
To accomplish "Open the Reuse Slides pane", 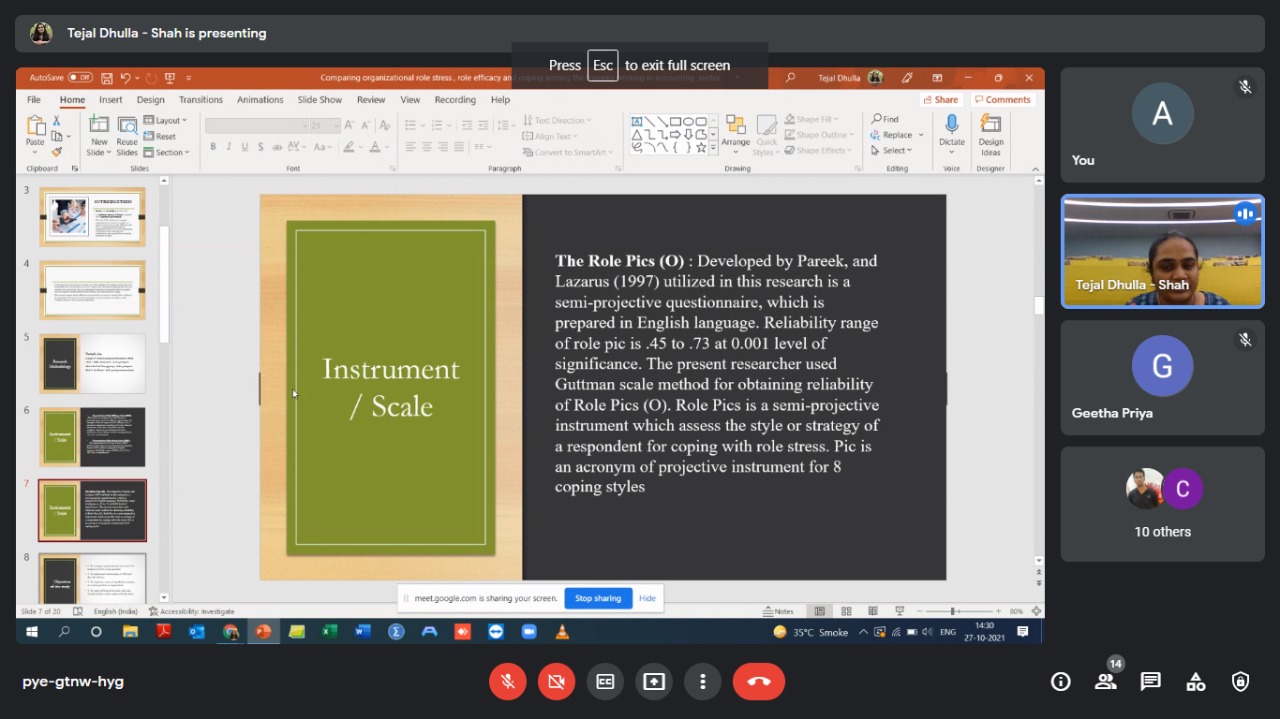I will (x=127, y=135).
